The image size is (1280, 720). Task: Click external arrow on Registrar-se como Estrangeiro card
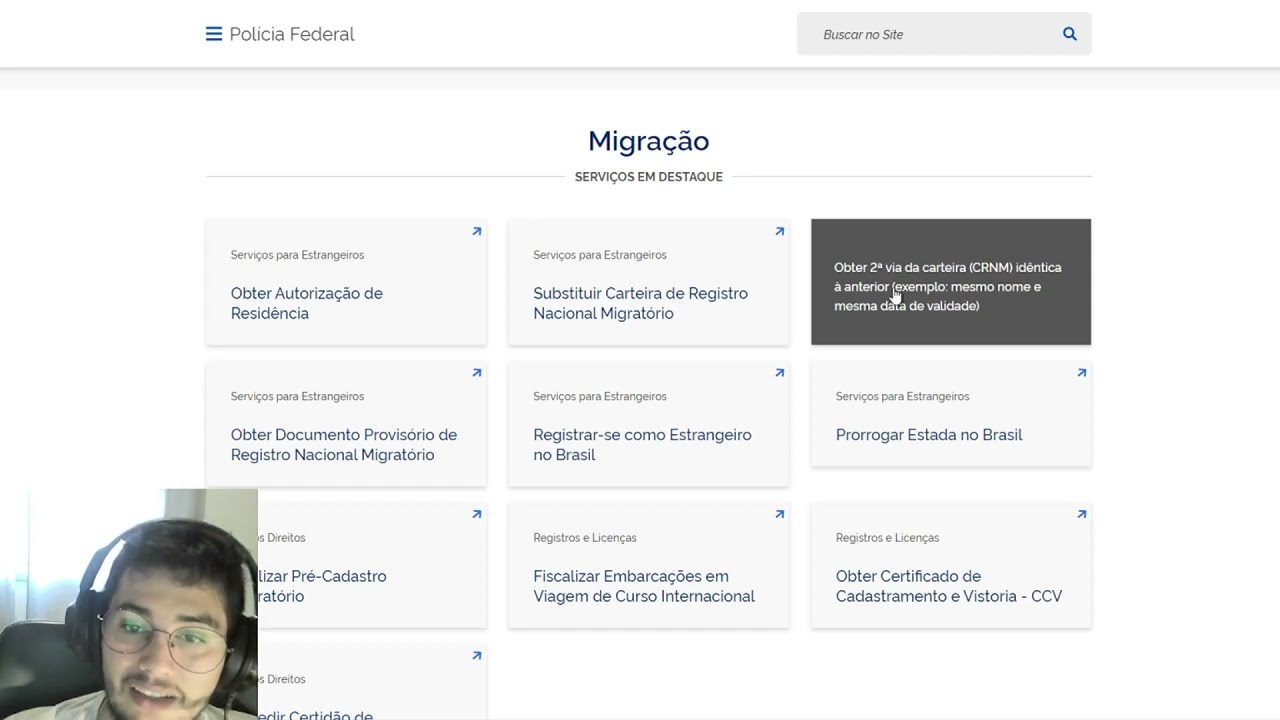[x=780, y=373]
